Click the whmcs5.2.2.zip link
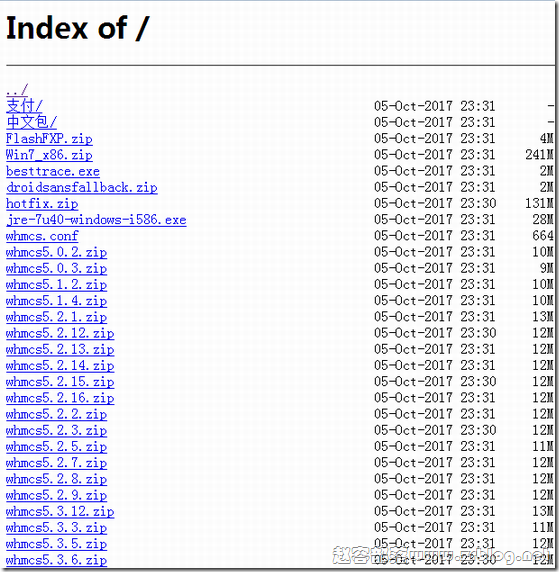Screen dimensions: 559x572 pos(57,414)
